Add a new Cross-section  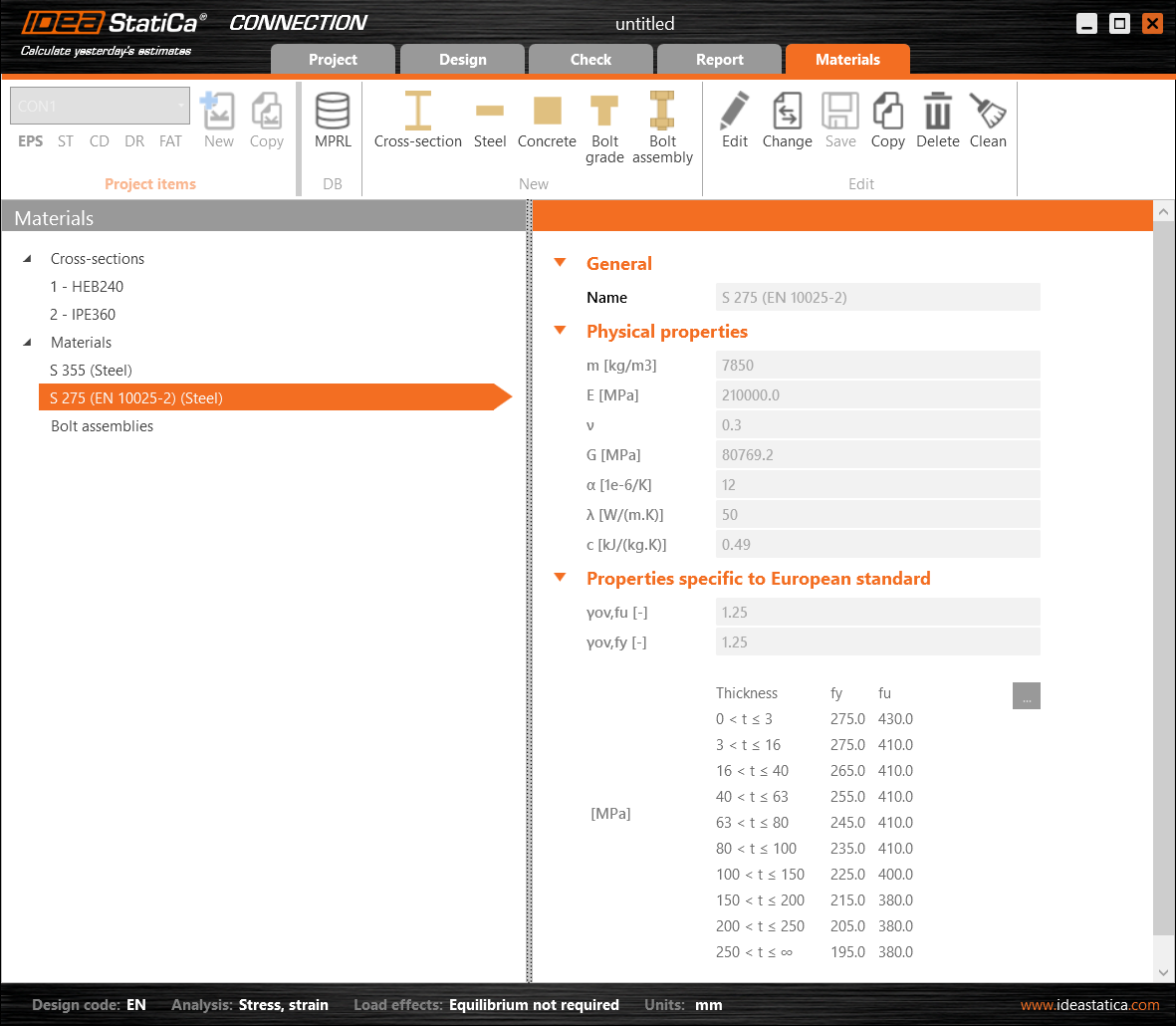[417, 121]
